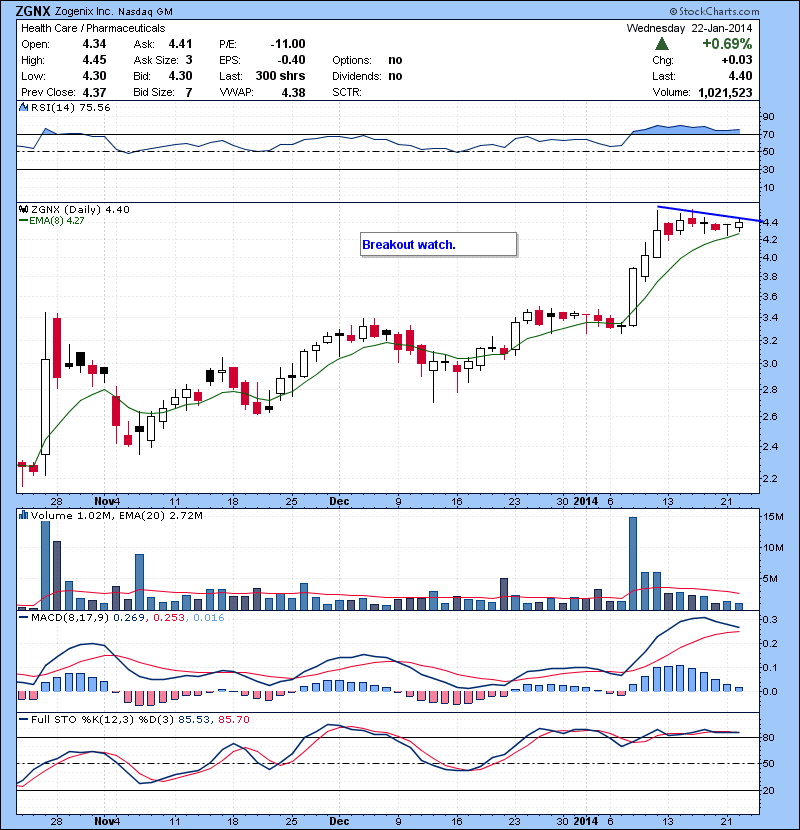Click the P/E value -11.00
This screenshot has height=830, width=800.
pos(288,44)
